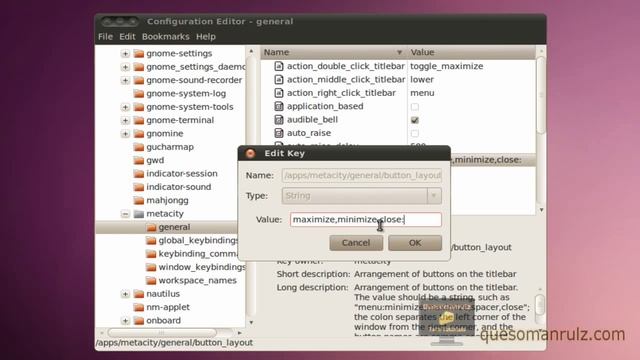Click the audible_bell key icon
Viewport: 640px width, 360px height.
tap(279, 120)
